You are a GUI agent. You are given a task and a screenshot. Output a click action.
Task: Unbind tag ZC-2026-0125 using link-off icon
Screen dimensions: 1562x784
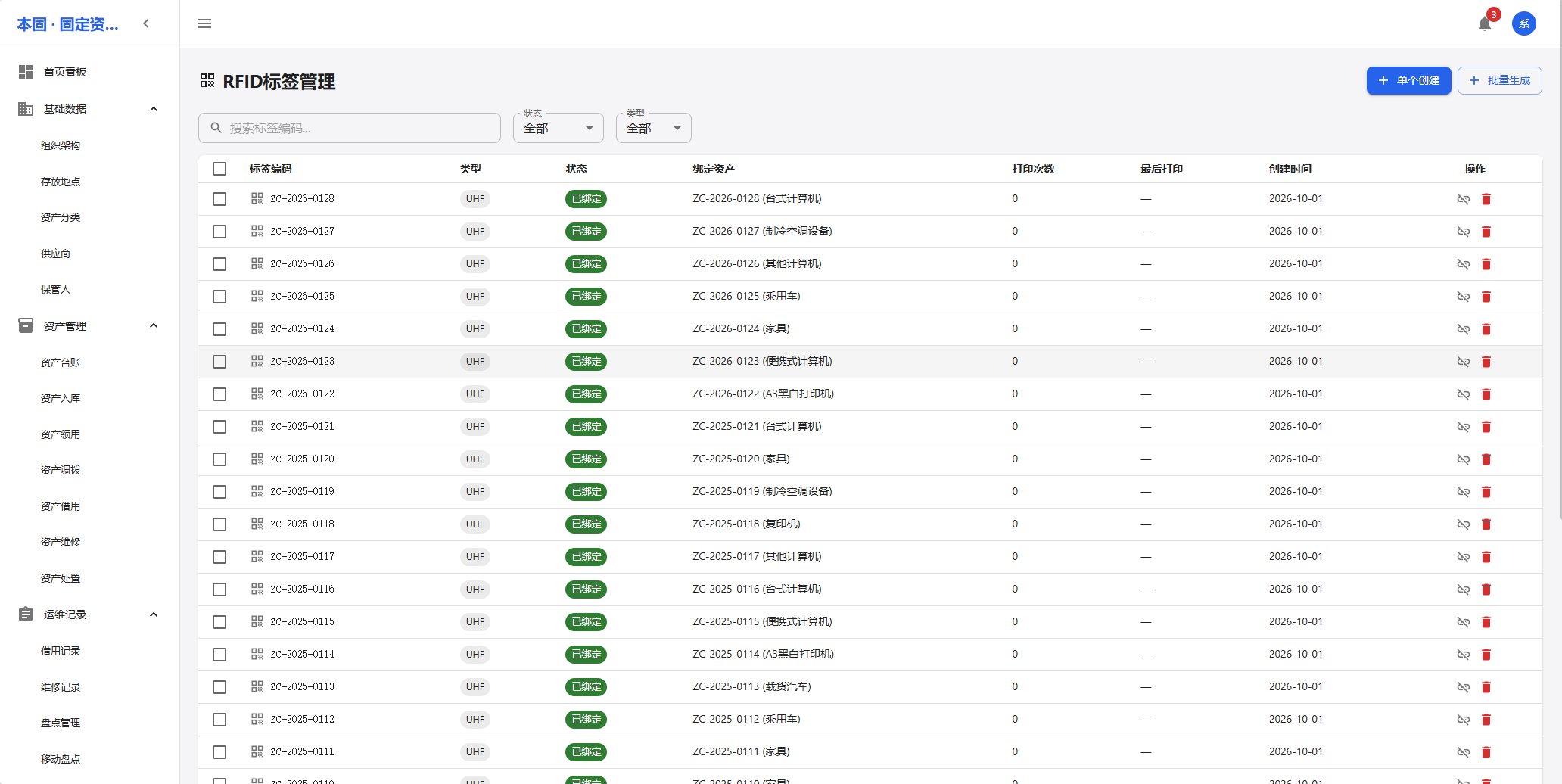(x=1463, y=297)
